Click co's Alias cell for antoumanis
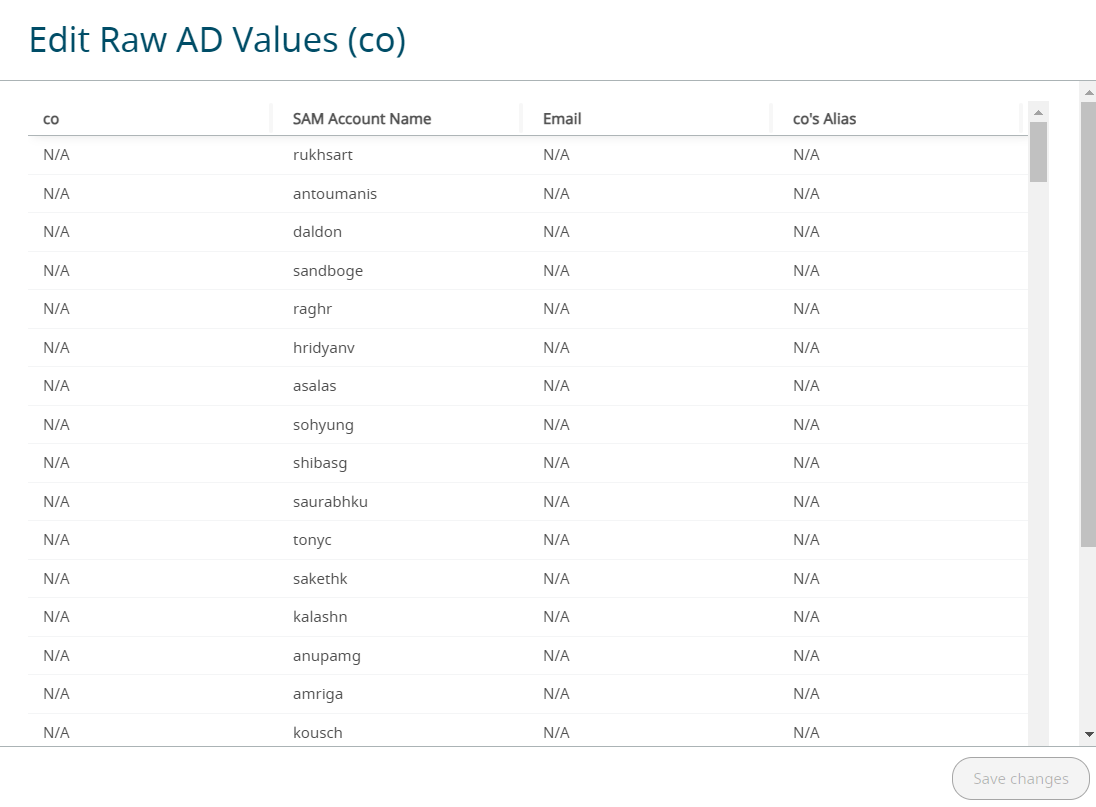The width and height of the screenshot is (1096, 807). click(x=806, y=194)
